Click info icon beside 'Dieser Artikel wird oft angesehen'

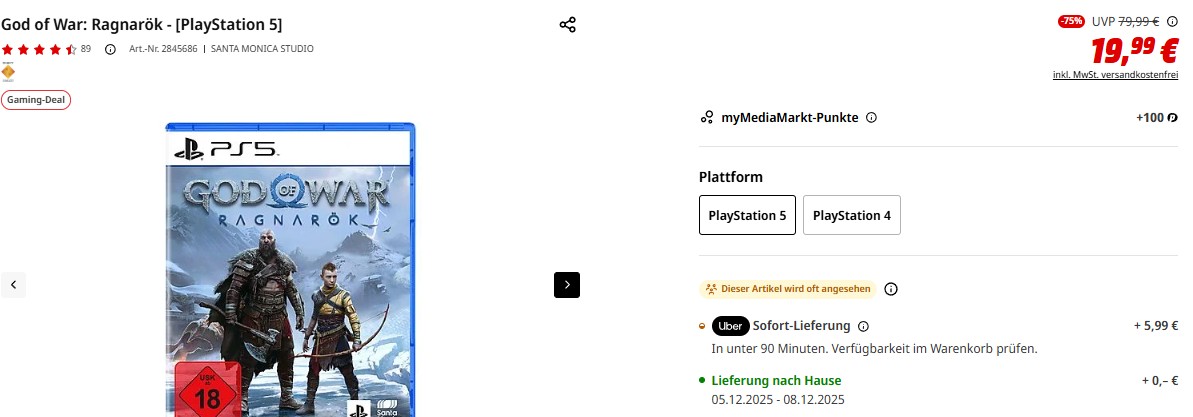891,289
